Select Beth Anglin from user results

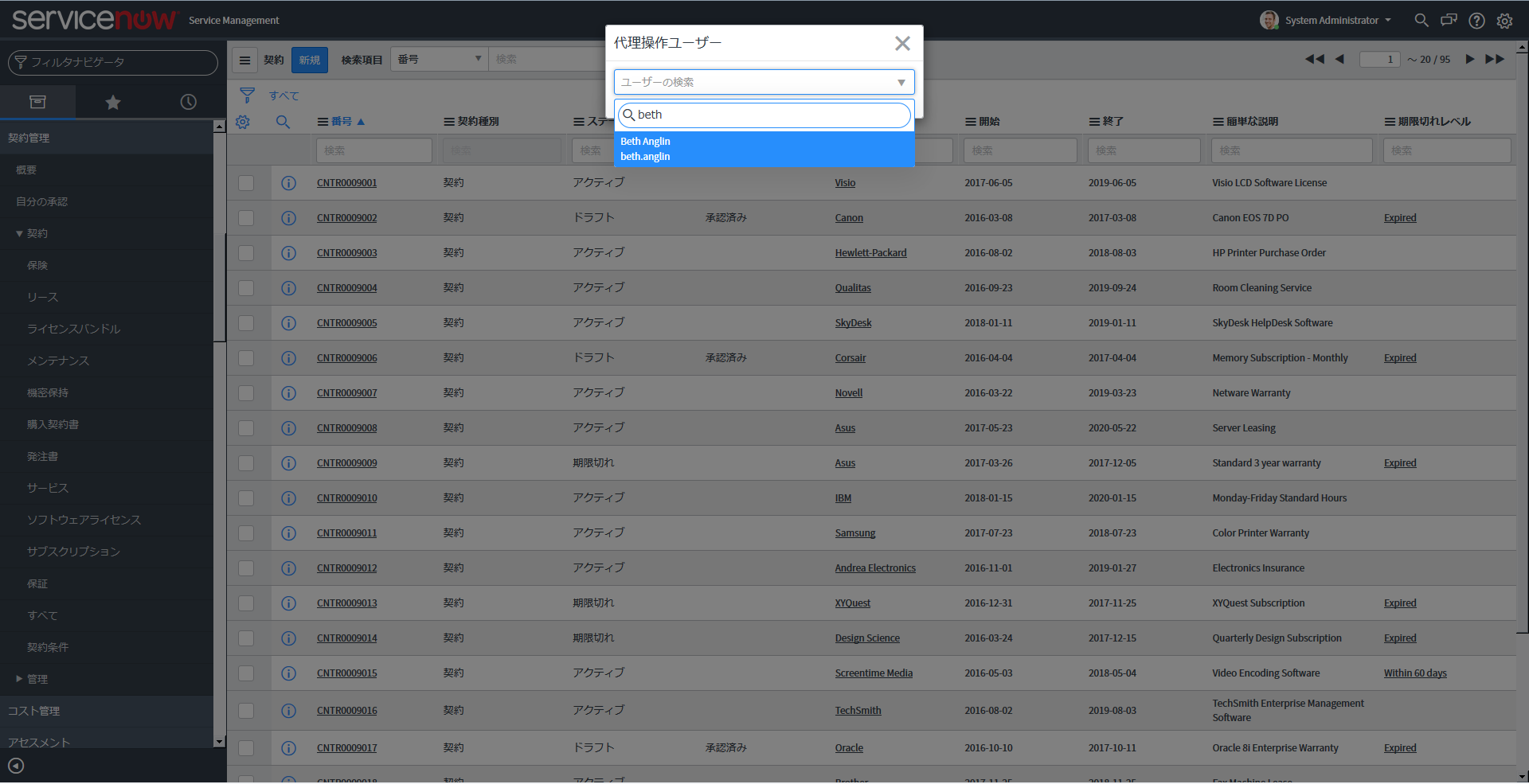click(764, 149)
